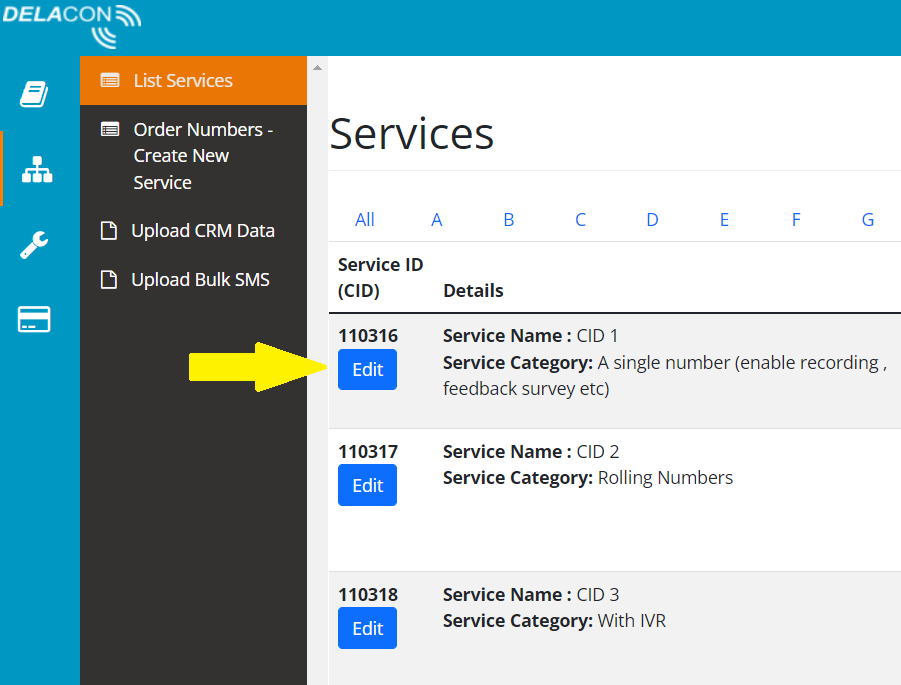Image resolution: width=901 pixels, height=685 pixels.
Task: Click Service Name CID 3 text
Action: [x=531, y=595]
